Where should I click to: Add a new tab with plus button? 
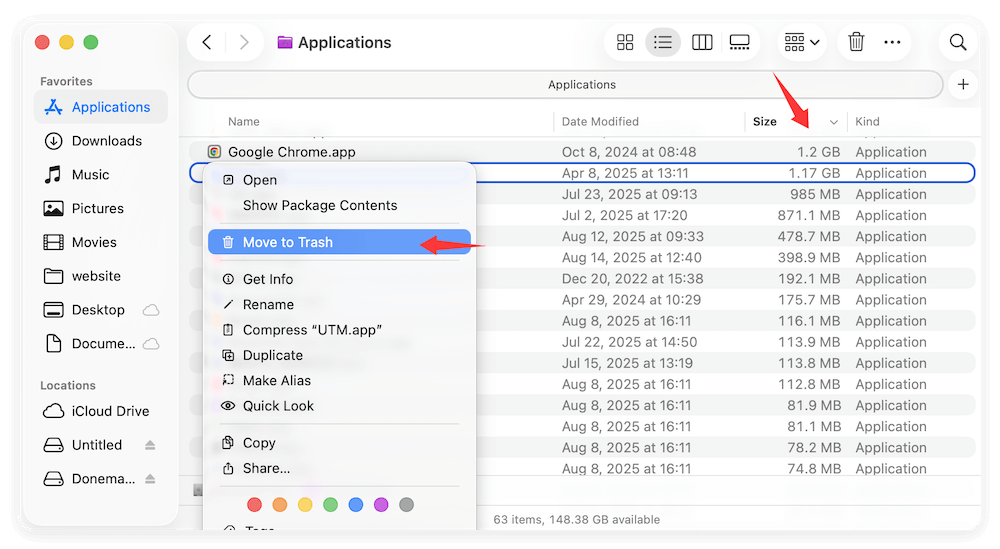coord(963,84)
